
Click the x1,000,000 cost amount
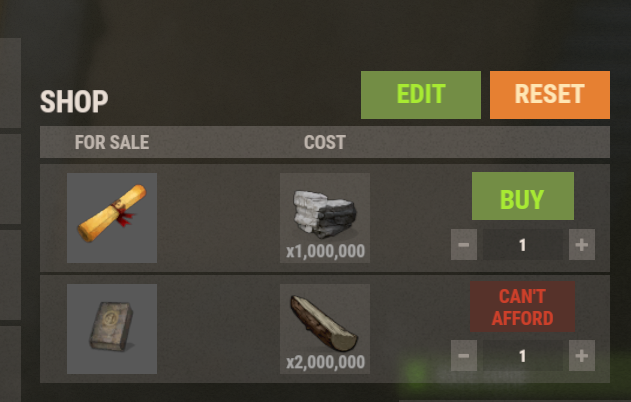[x=325, y=252]
